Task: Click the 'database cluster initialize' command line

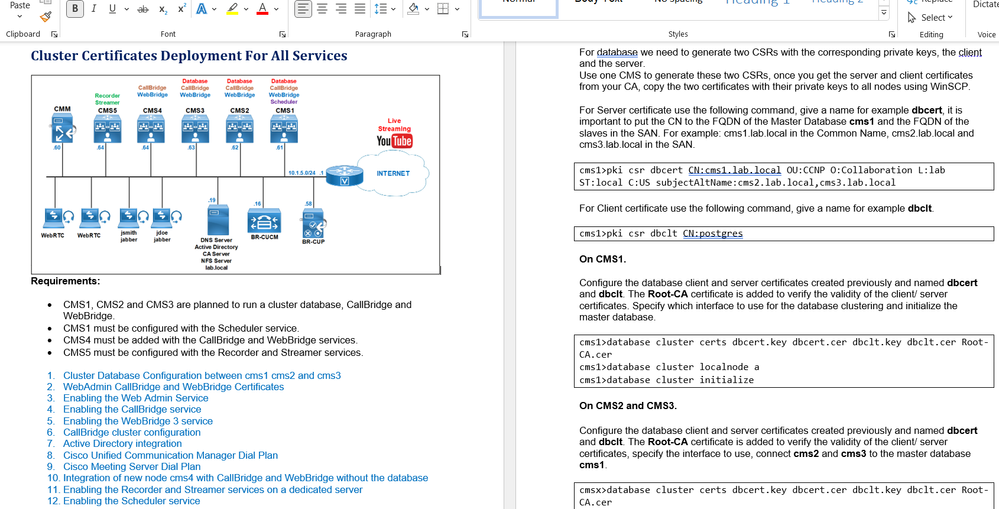Action: pos(666,380)
